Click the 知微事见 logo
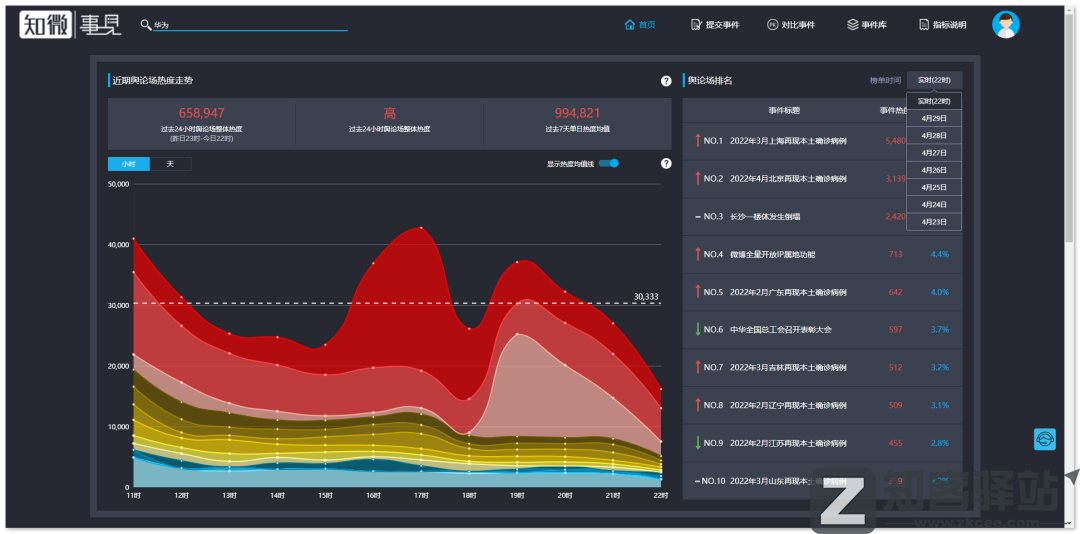The image size is (1080, 534). (71, 24)
